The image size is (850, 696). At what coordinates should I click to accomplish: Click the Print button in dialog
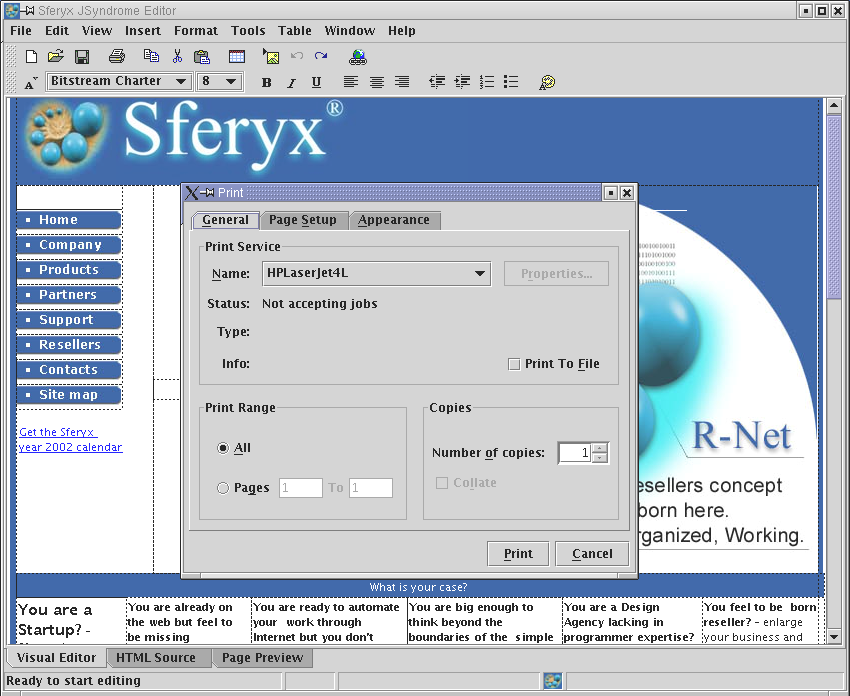[518, 554]
